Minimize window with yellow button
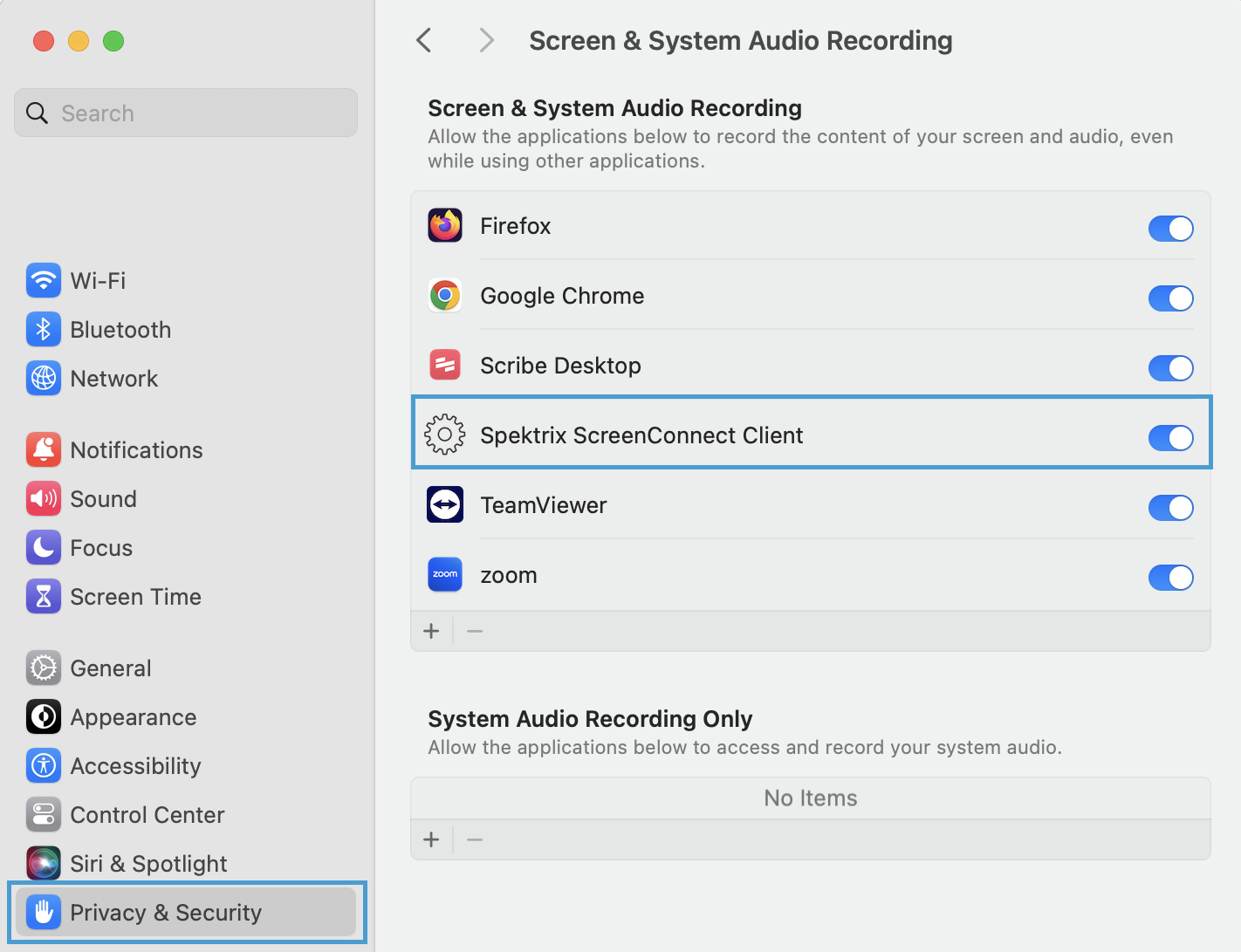1241x952 pixels. pos(79,41)
